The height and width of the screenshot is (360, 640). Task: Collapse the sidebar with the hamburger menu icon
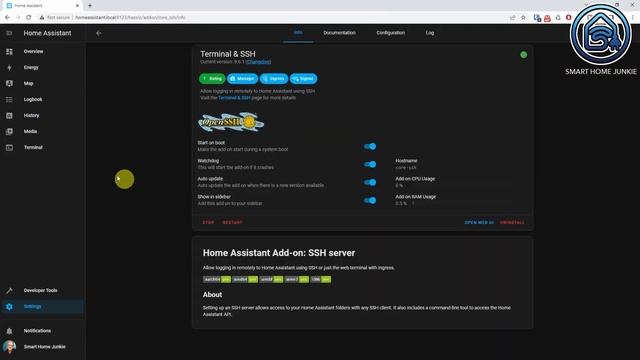click(9, 33)
